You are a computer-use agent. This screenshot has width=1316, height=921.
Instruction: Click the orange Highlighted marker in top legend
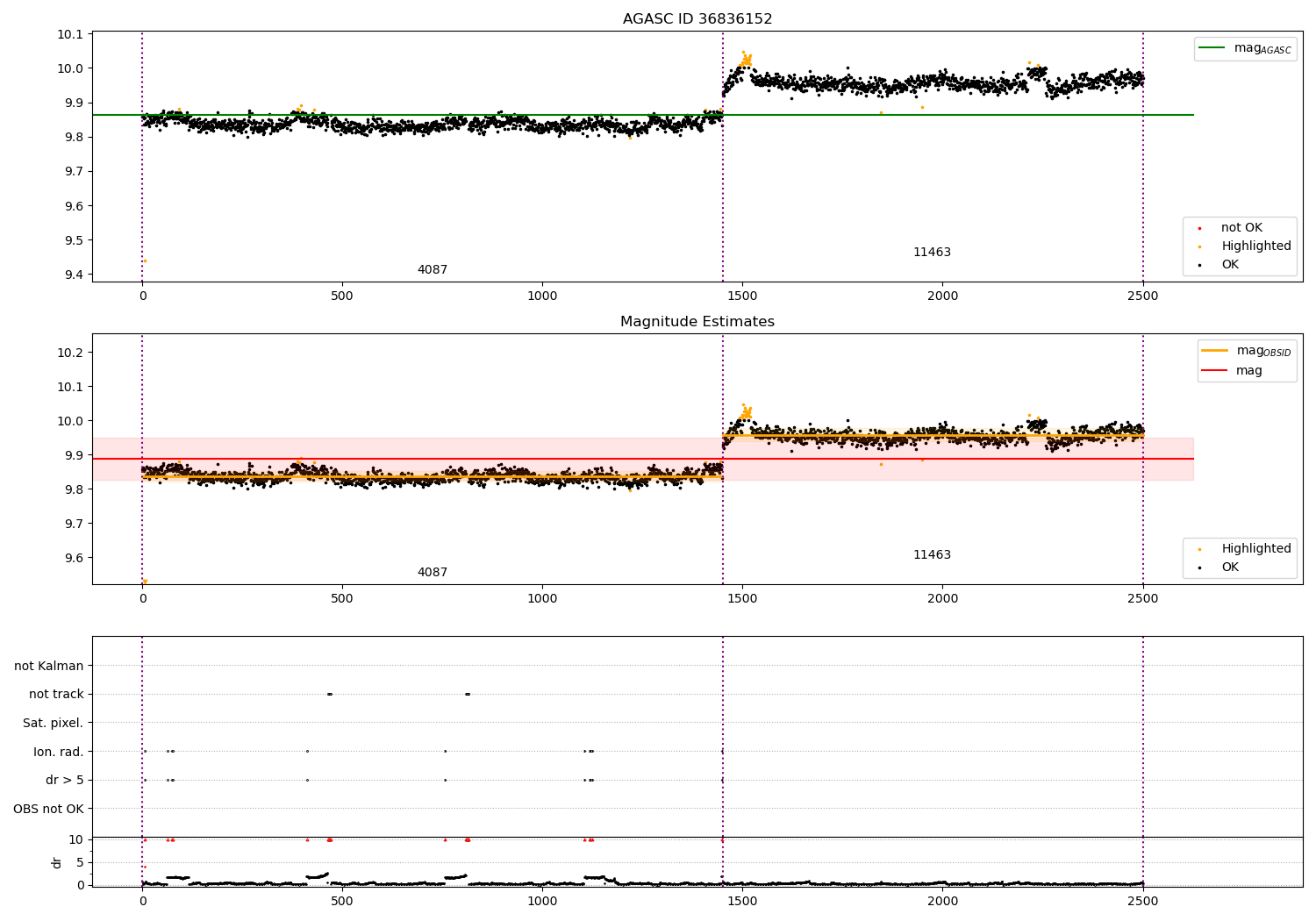[1199, 246]
